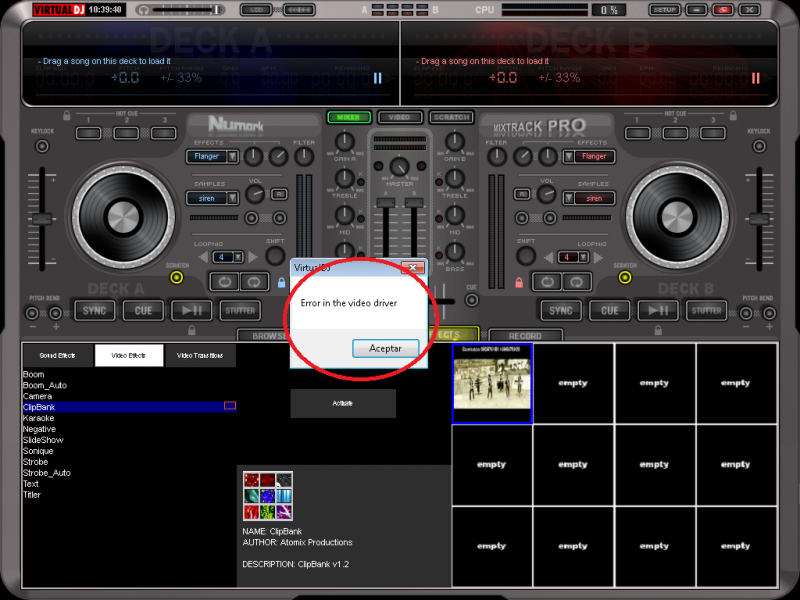Click CUE button on Deck B
This screenshot has width=800, height=600.
click(x=609, y=310)
